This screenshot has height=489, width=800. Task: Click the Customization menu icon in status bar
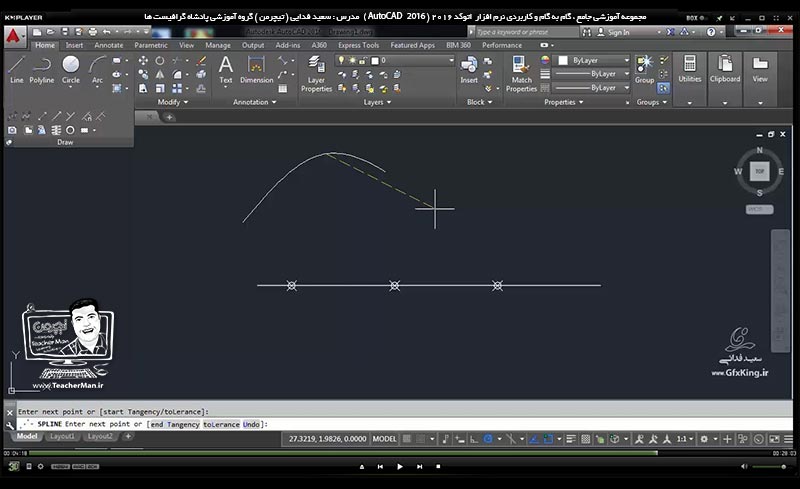pyautogui.click(x=788, y=439)
